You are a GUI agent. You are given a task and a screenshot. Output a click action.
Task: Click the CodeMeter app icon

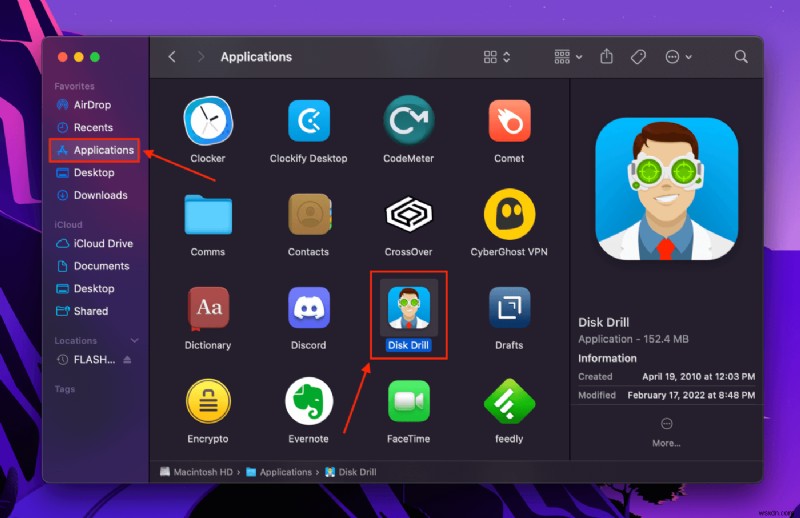tap(409, 121)
